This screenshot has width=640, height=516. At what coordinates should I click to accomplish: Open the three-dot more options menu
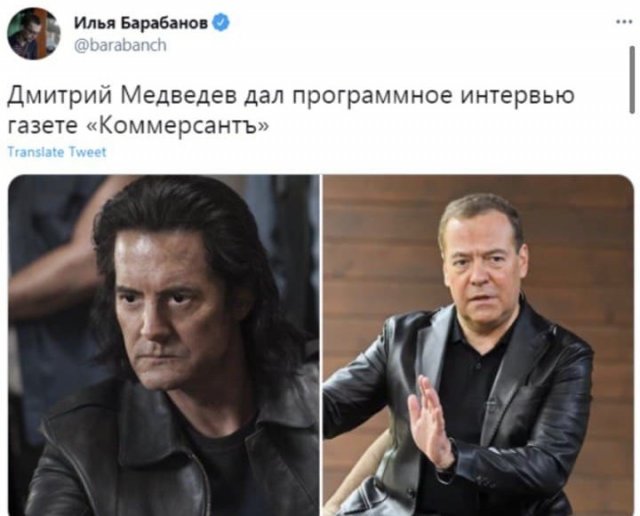point(624,22)
